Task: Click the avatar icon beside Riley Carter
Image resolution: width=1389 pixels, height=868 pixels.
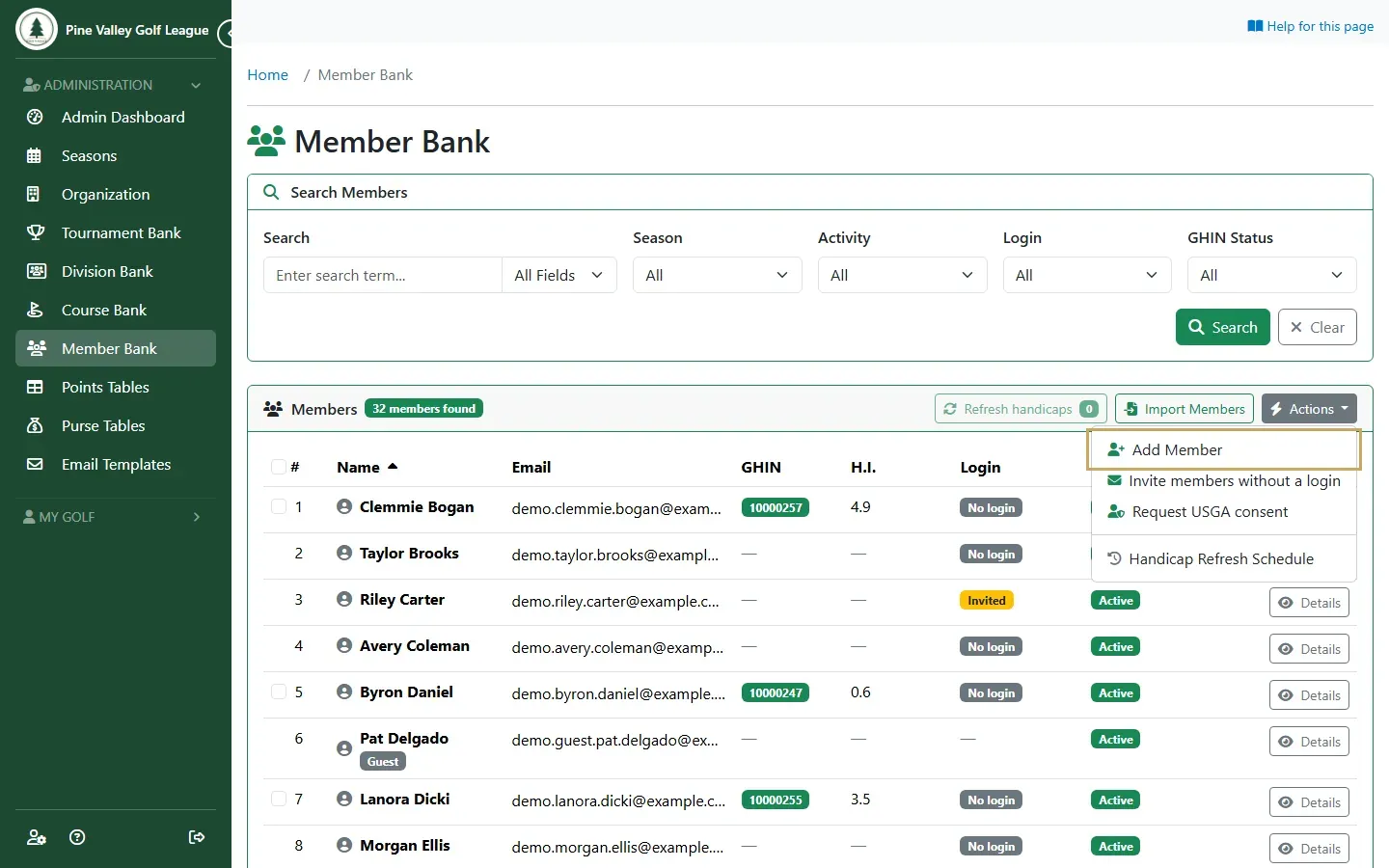Action: pyautogui.click(x=344, y=599)
